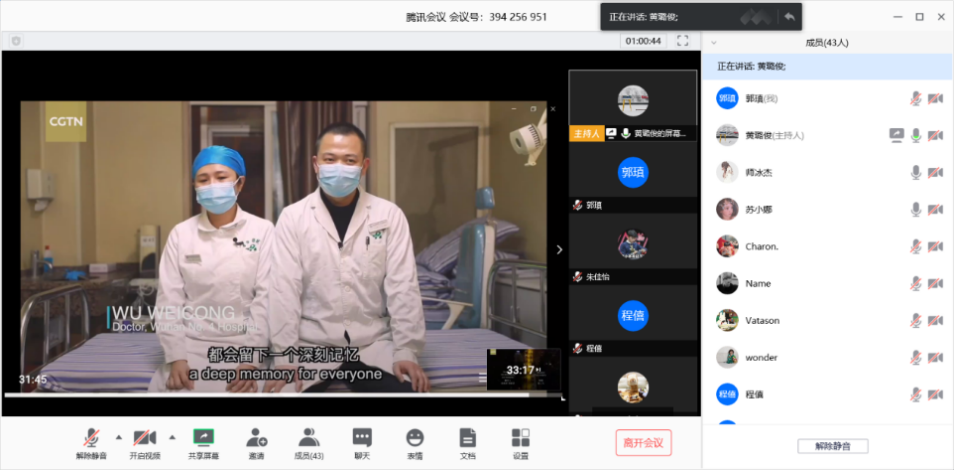Collapse video thumbnail strip with right chevron
The image size is (954, 470).
[x=560, y=249]
